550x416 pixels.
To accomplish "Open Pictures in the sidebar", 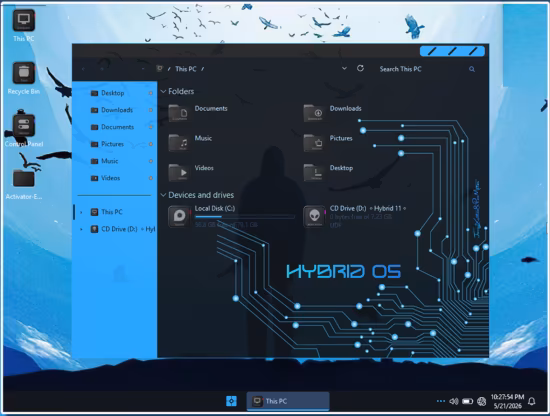I will pyautogui.click(x=115, y=144).
